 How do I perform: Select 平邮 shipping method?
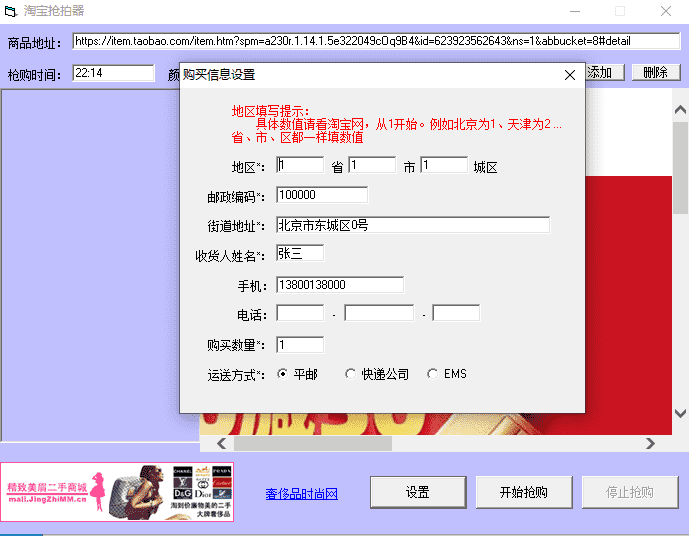click(283, 374)
